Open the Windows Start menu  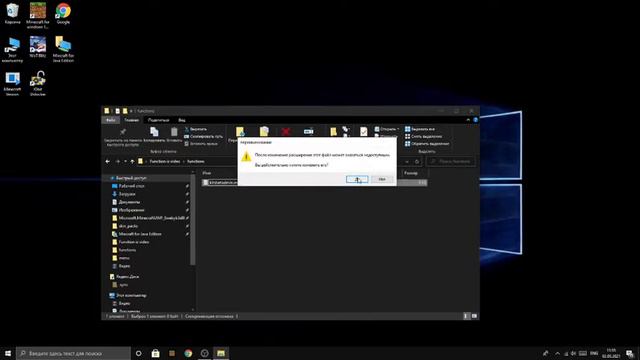click(8, 353)
